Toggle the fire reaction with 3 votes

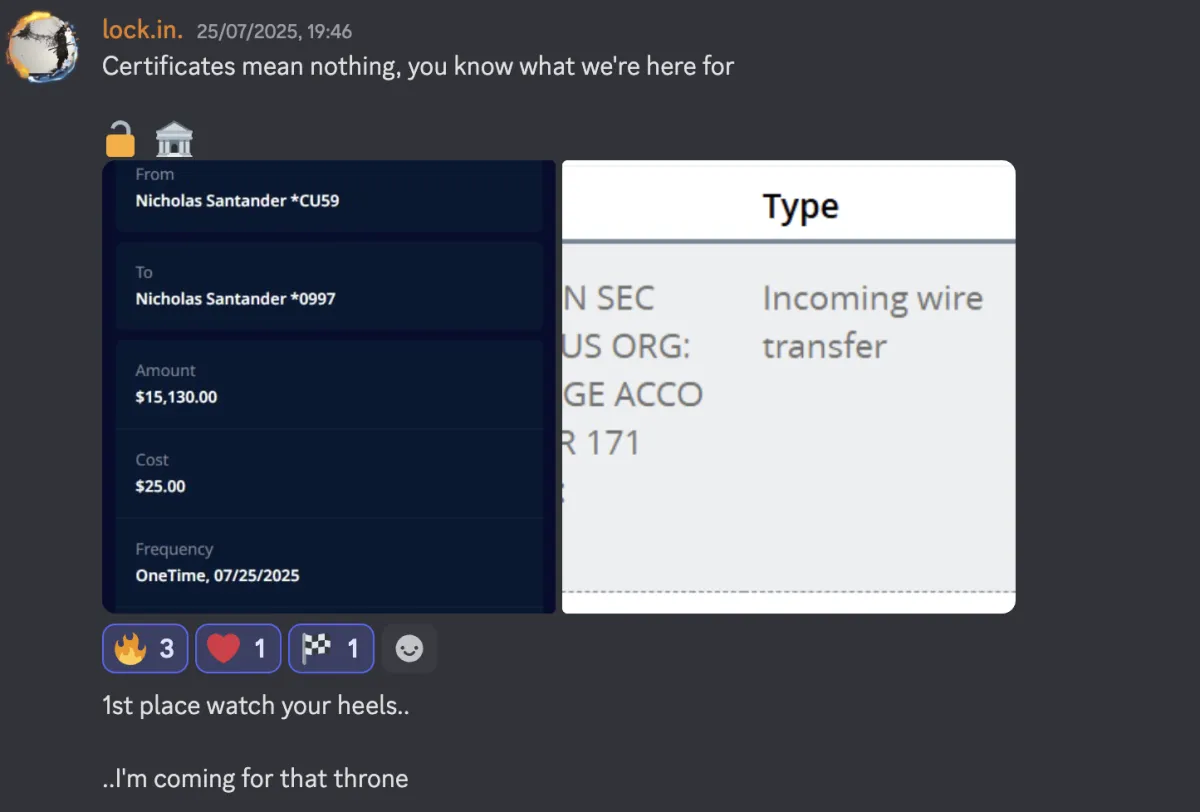tap(144, 649)
